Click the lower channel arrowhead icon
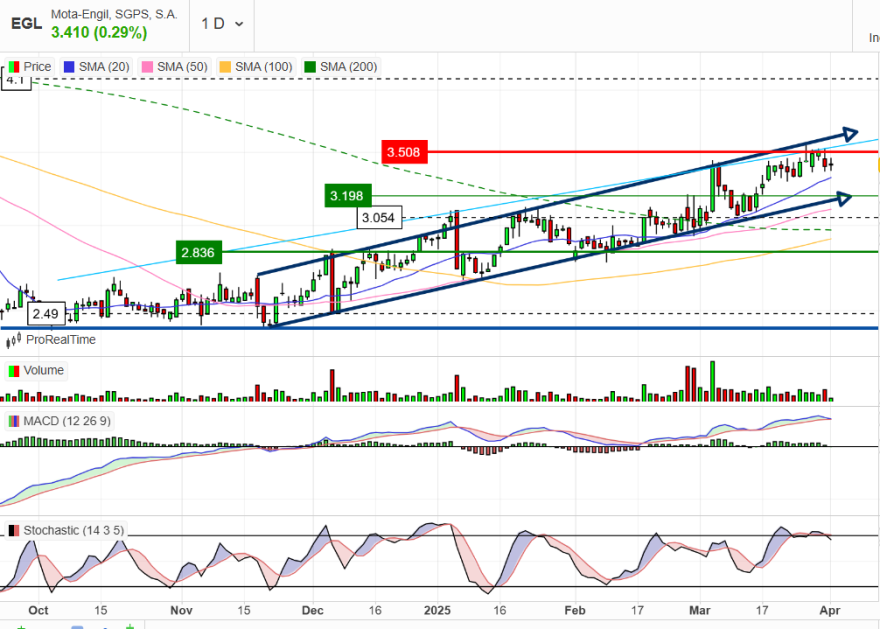 pyautogui.click(x=844, y=198)
